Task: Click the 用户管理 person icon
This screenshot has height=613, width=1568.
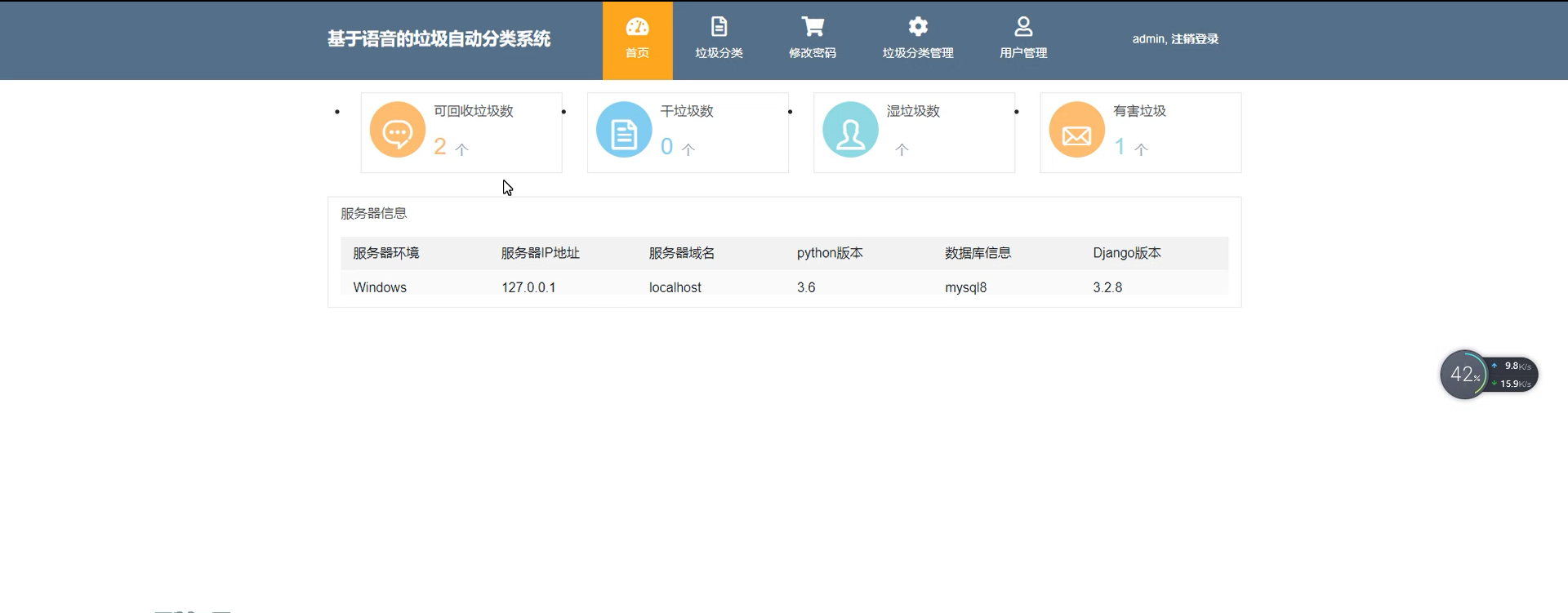Action: tap(1023, 27)
